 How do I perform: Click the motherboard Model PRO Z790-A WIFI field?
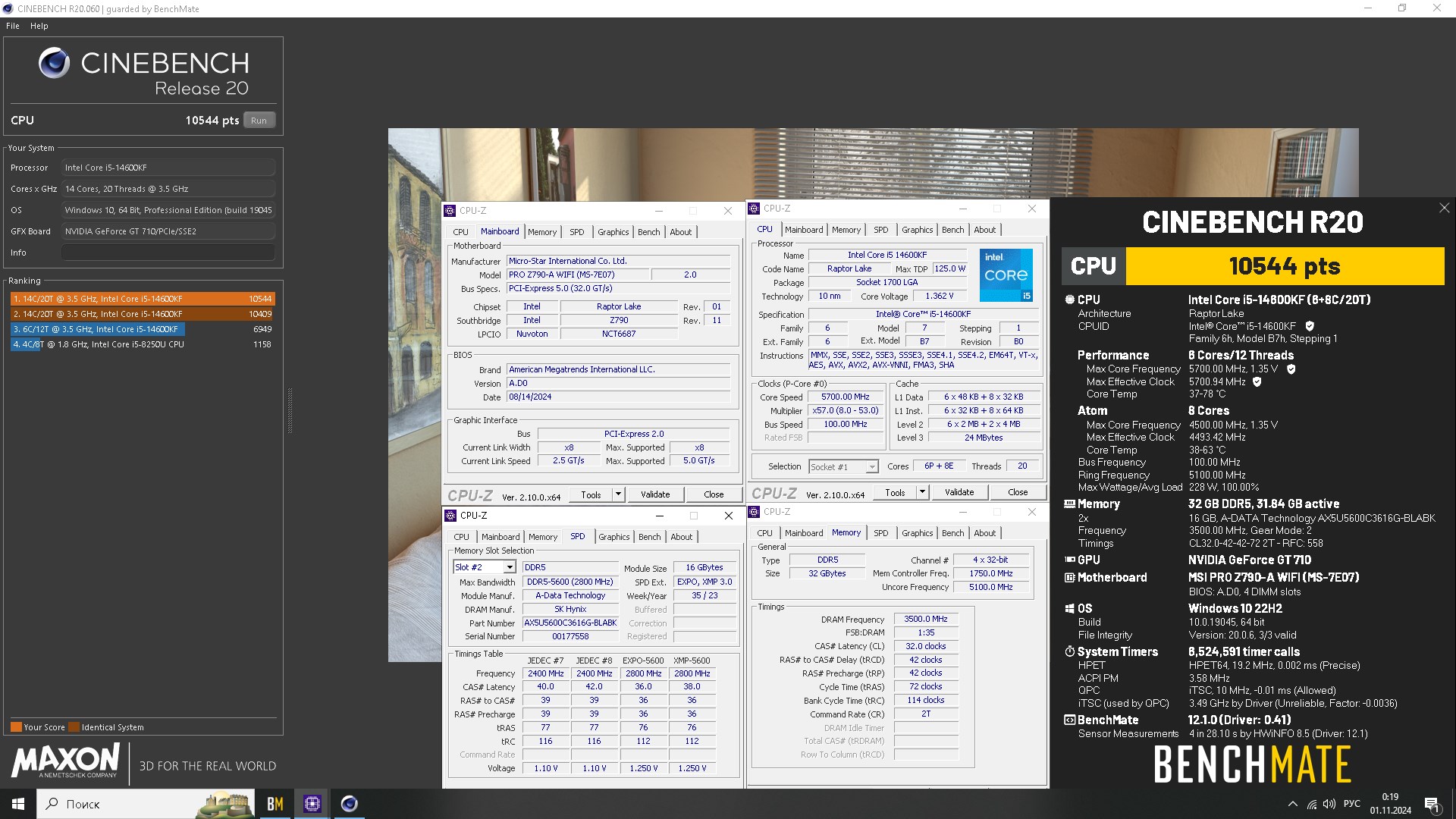pos(577,275)
